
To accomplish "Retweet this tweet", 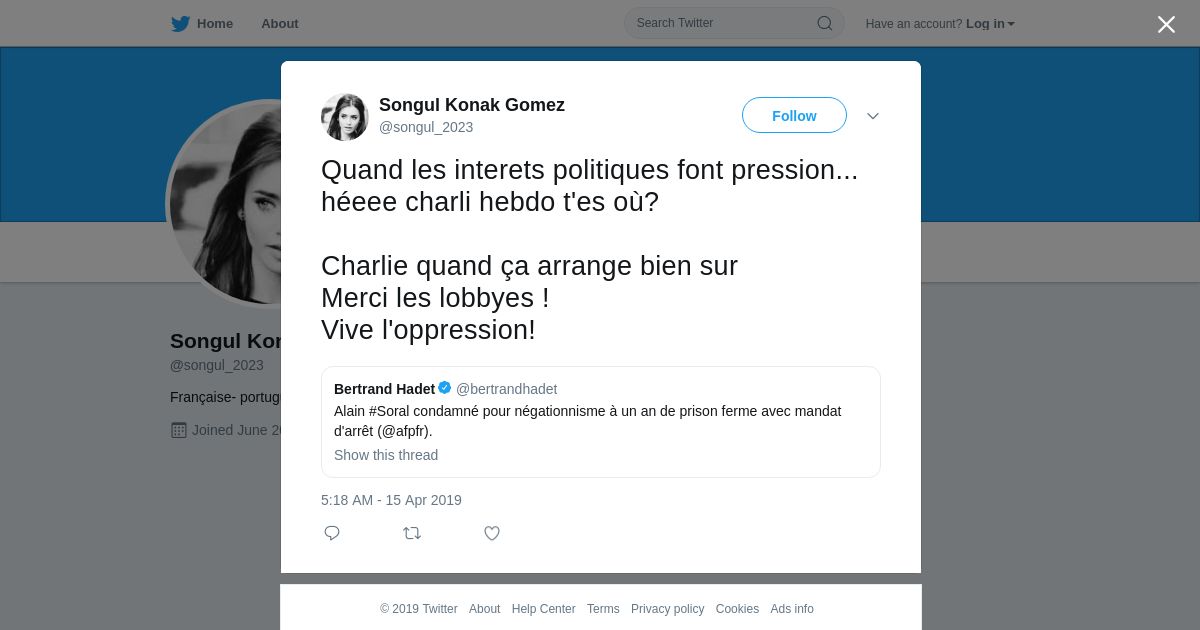I will (412, 533).
